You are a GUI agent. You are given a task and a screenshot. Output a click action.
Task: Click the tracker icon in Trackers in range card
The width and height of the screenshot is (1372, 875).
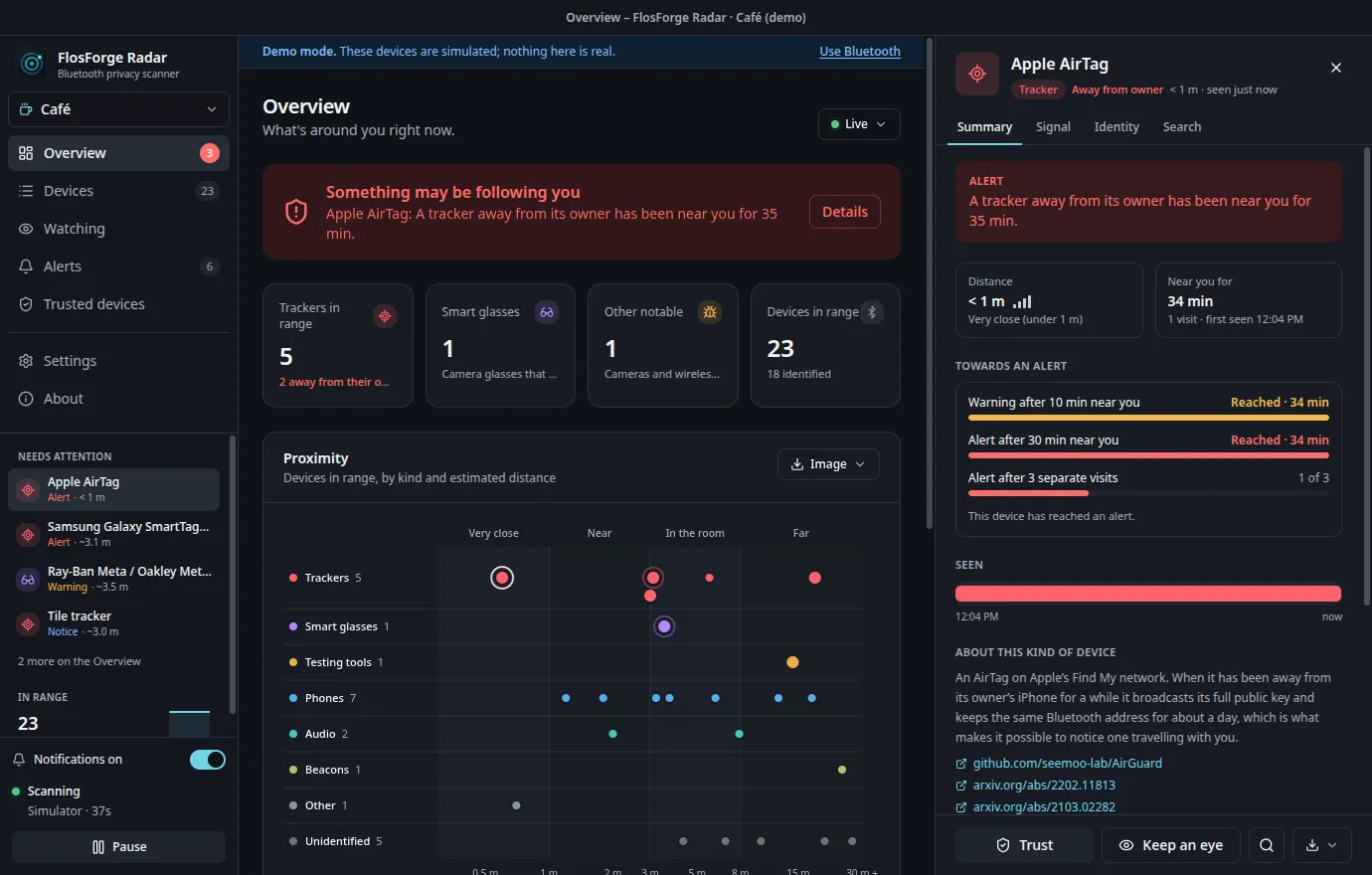[385, 316]
